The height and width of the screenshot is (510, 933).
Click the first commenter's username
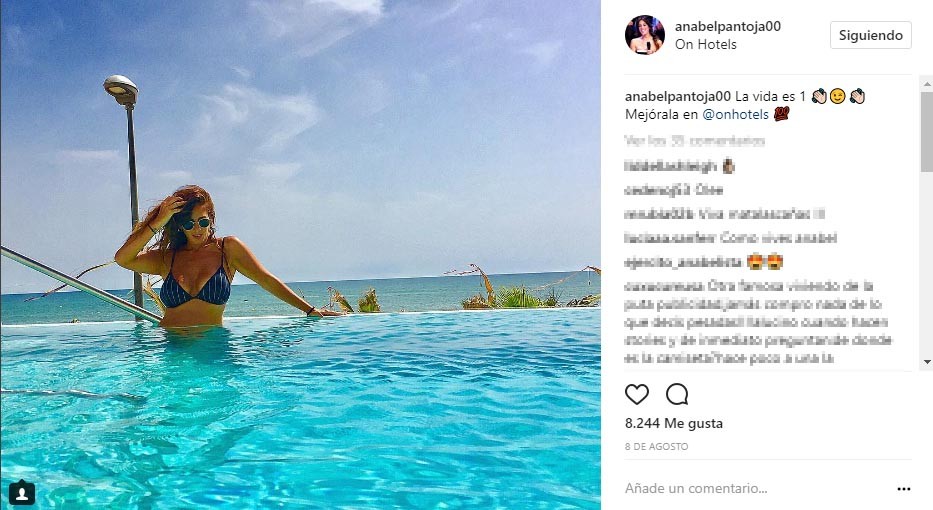point(671,167)
